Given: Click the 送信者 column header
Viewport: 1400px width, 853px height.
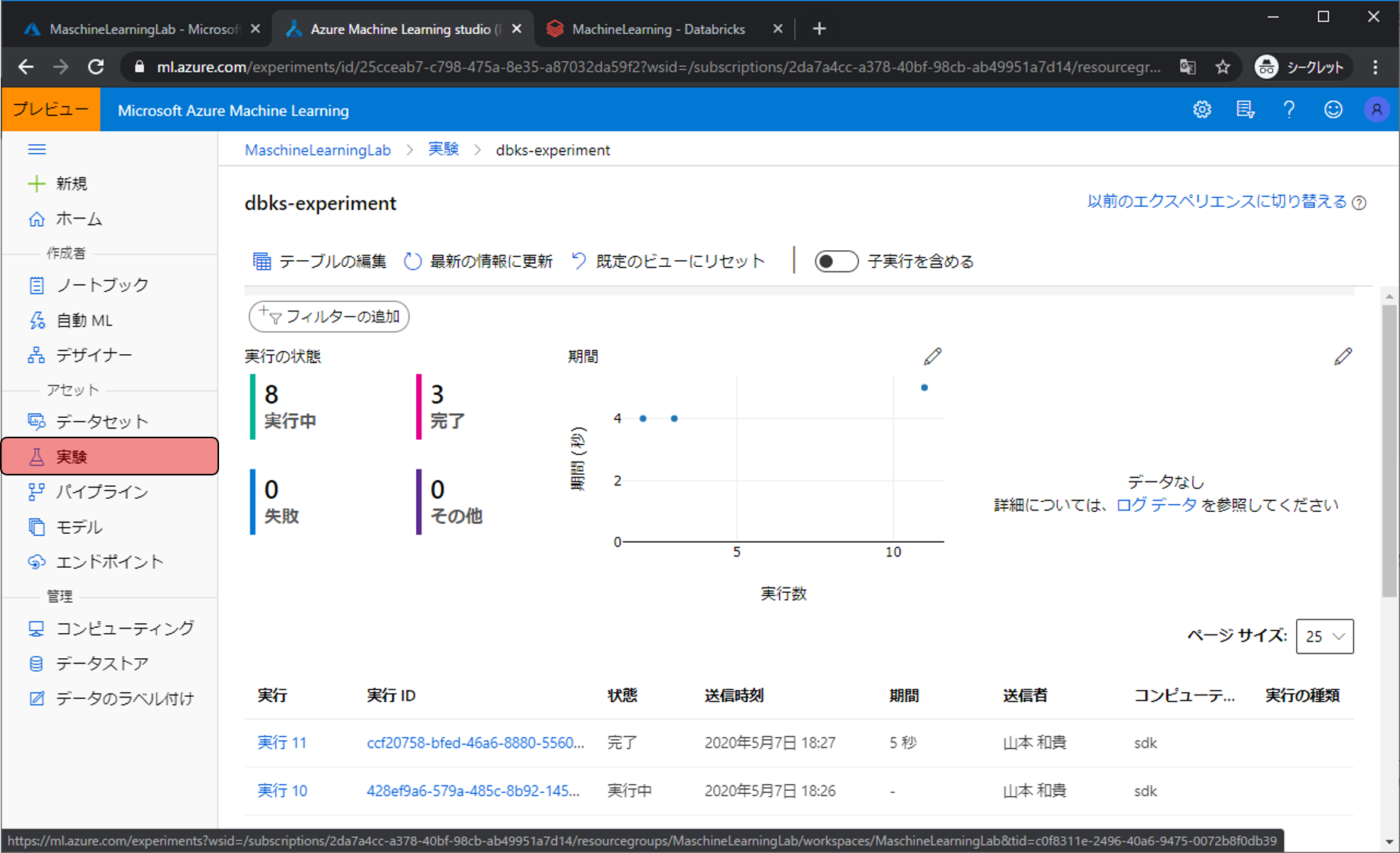Looking at the screenshot, I should click(1025, 695).
